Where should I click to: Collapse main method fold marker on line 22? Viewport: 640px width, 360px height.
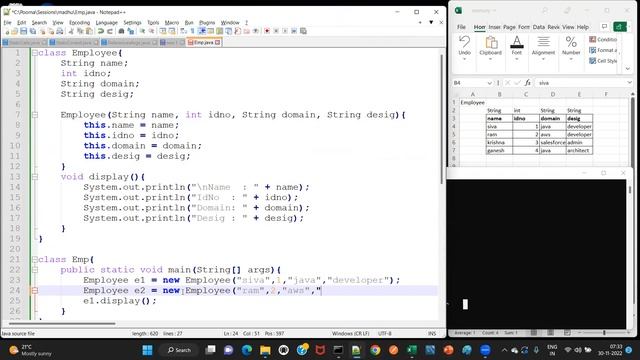(35, 270)
